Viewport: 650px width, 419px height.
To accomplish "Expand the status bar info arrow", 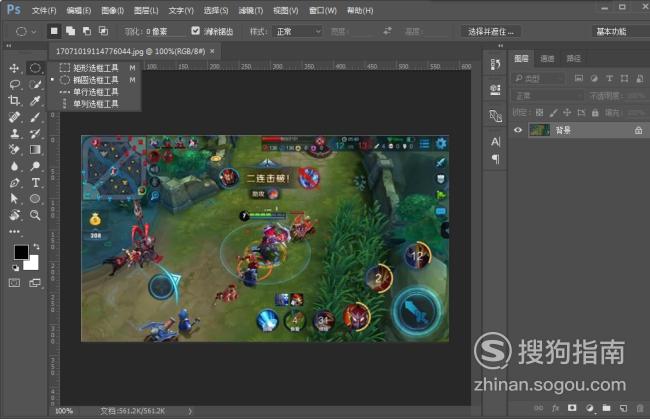I will (190, 411).
